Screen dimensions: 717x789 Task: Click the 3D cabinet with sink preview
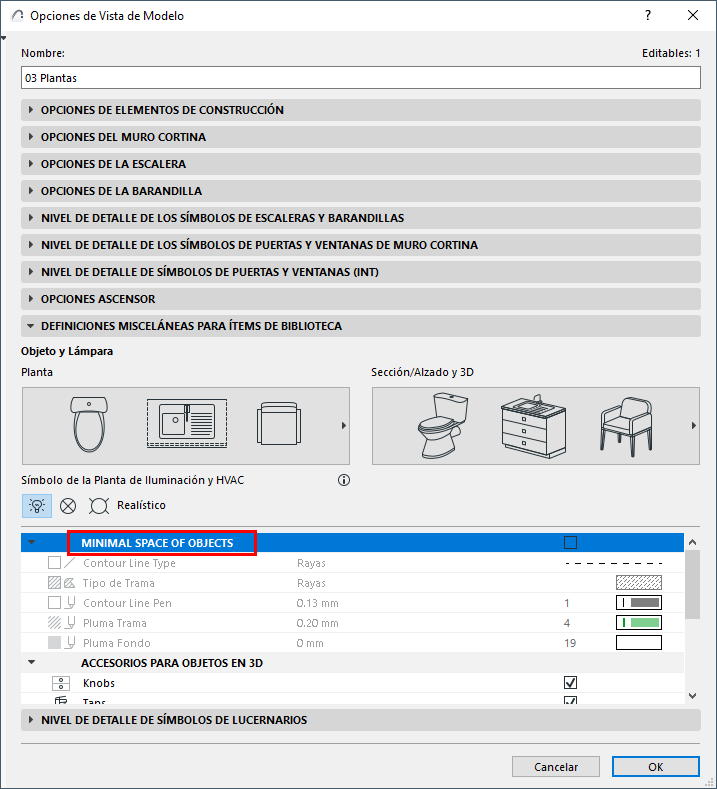coord(534,426)
